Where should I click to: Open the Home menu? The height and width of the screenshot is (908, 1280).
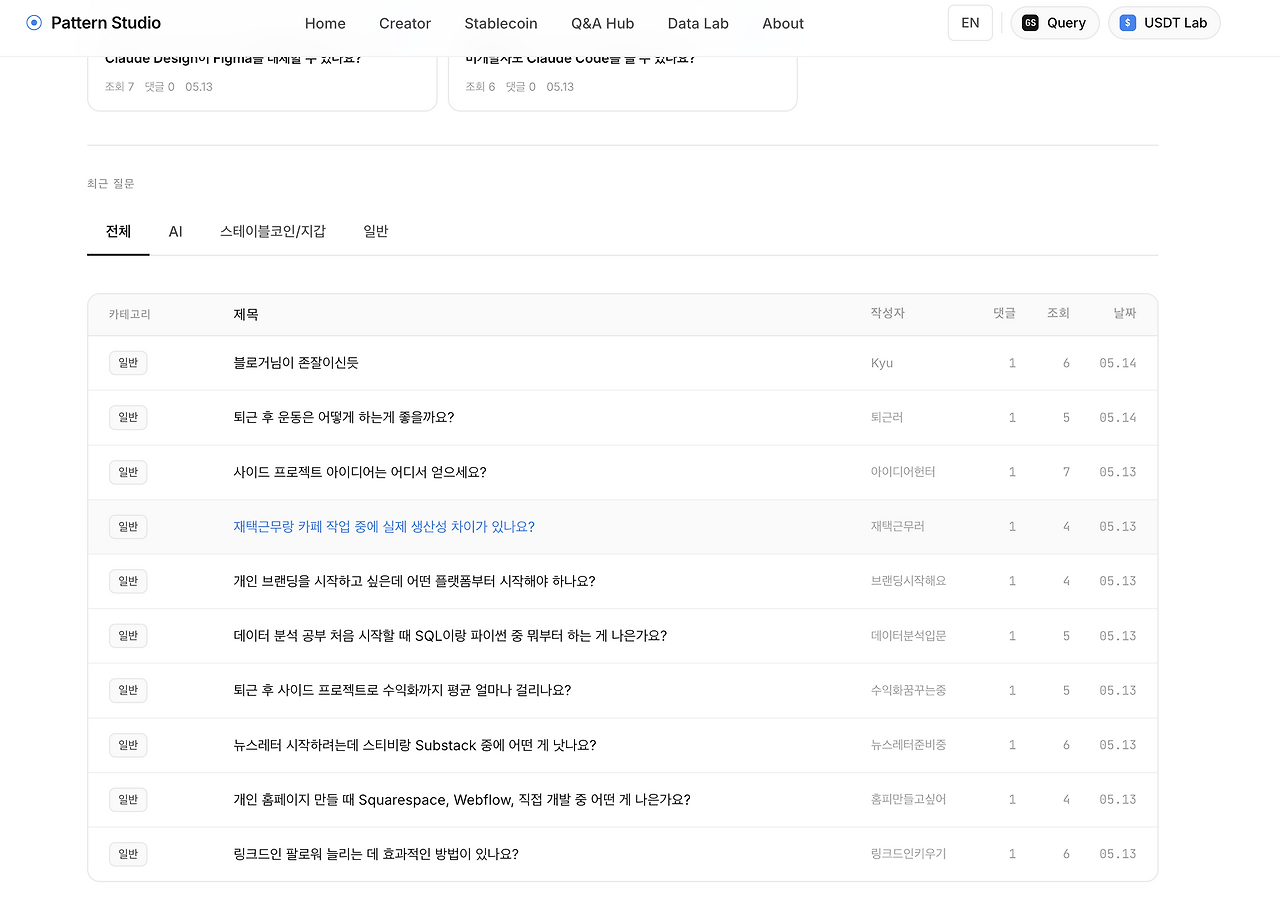(x=325, y=23)
